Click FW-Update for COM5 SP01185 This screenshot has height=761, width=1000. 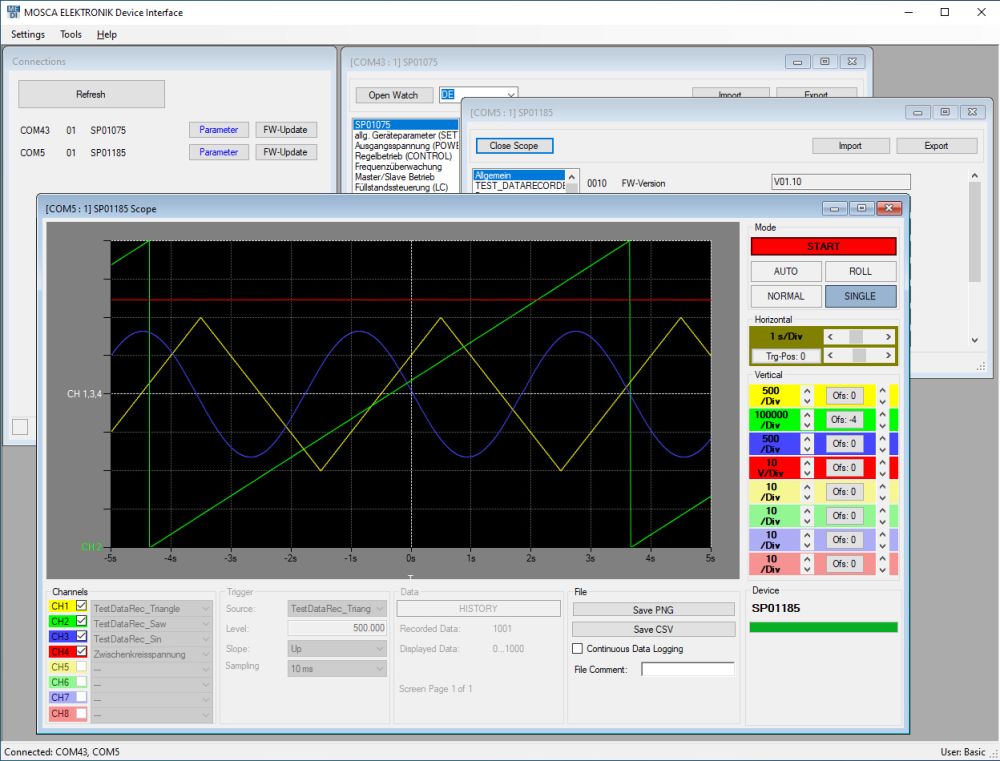[x=285, y=152]
